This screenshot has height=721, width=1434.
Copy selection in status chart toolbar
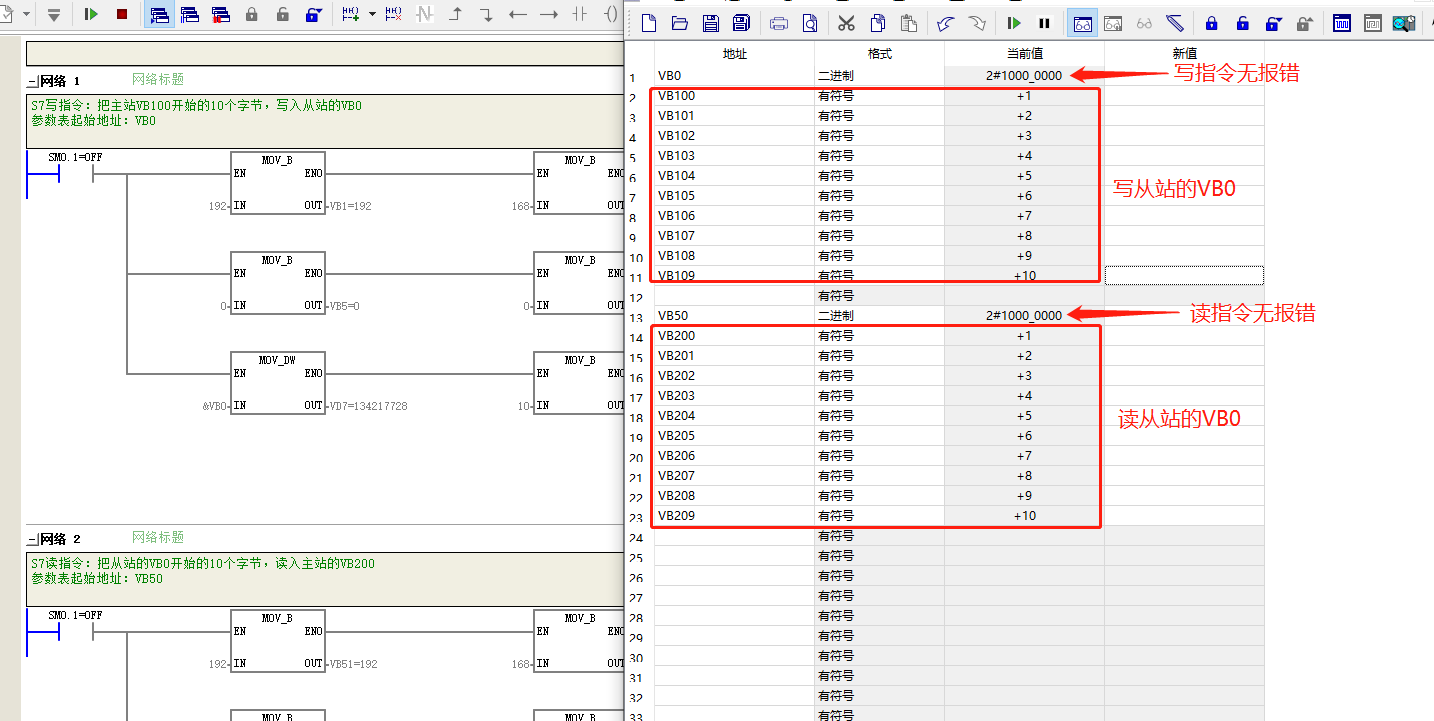point(878,23)
